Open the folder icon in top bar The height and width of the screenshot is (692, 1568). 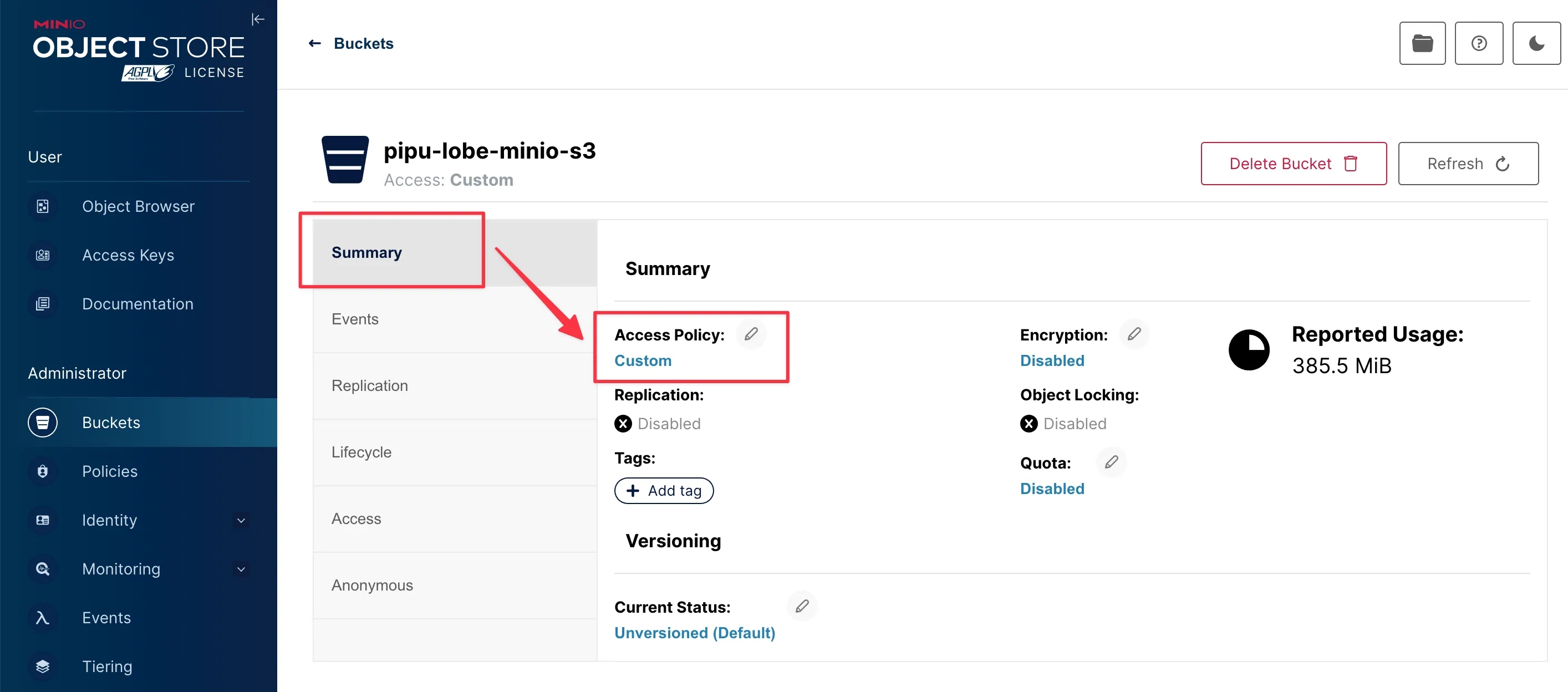pyautogui.click(x=1422, y=43)
